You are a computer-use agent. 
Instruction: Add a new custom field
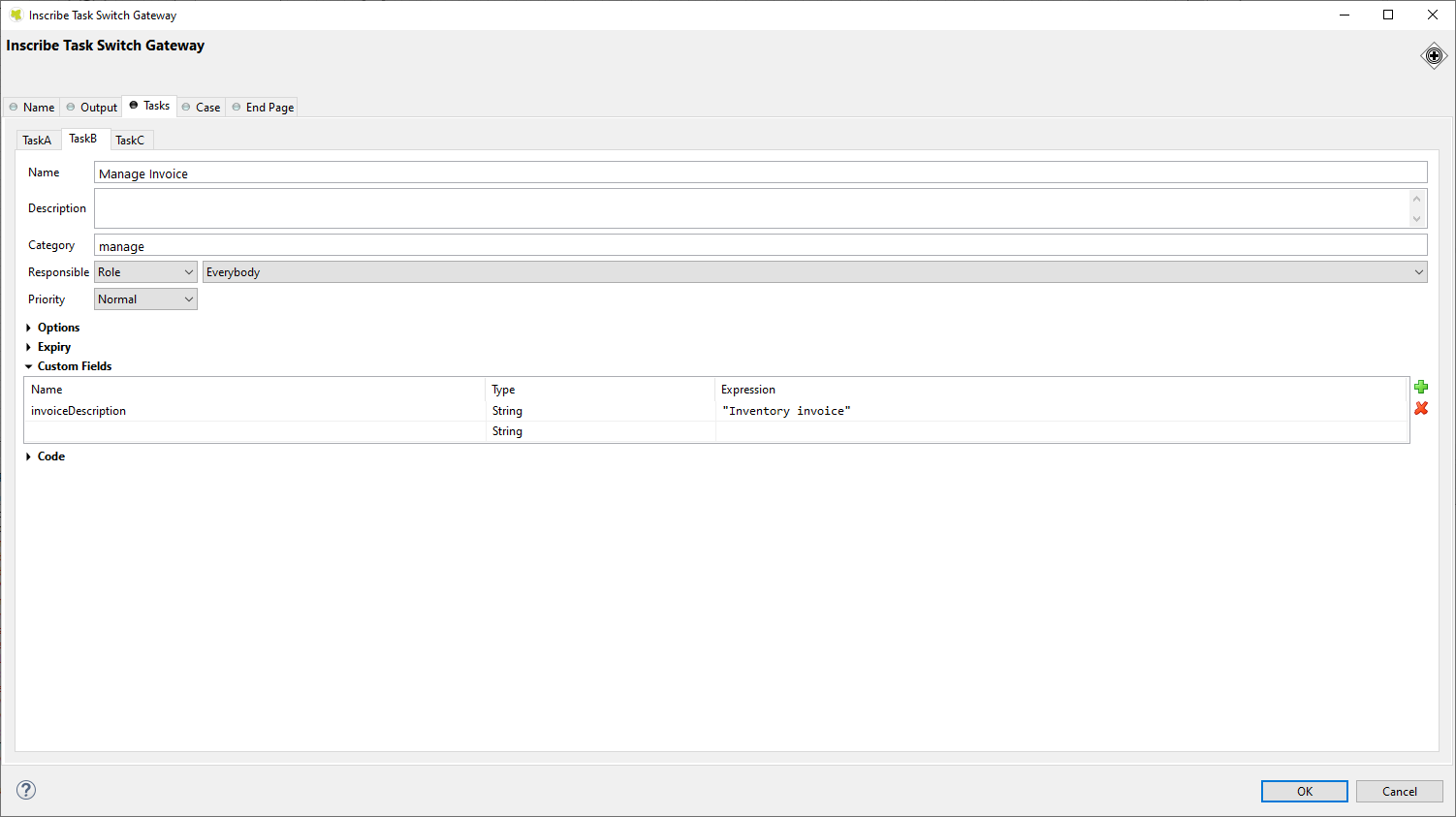click(x=1421, y=387)
